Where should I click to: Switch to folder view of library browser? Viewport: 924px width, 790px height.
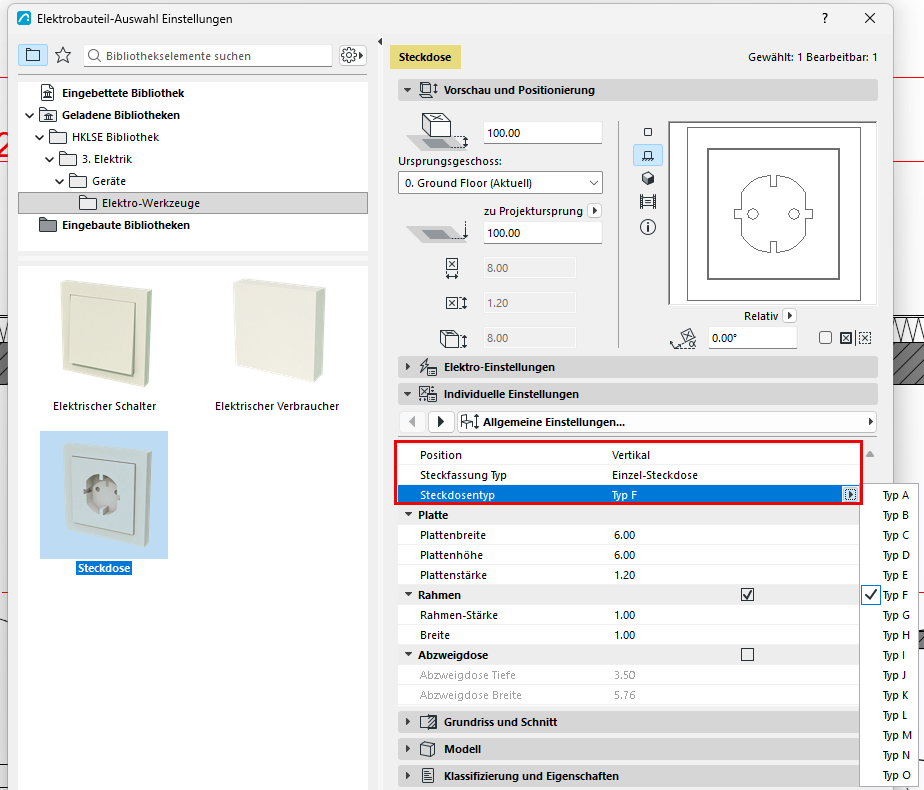pyautogui.click(x=33, y=55)
